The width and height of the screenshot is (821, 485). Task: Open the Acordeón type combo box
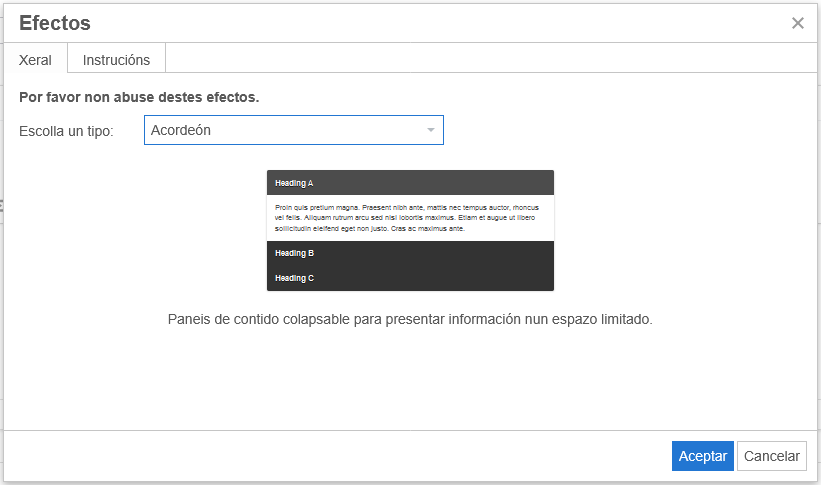point(293,130)
